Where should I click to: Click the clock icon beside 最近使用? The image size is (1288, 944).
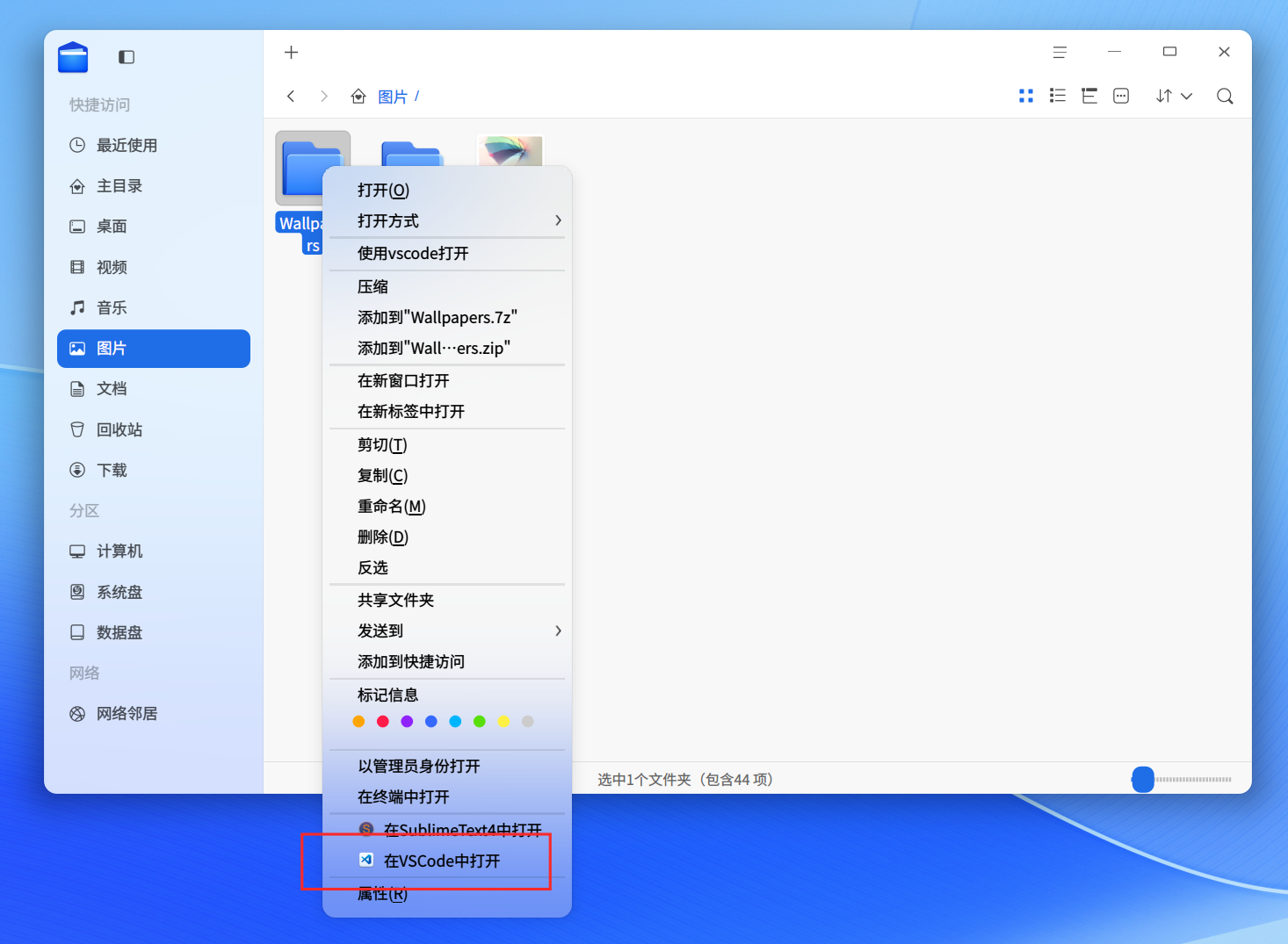pyautogui.click(x=77, y=145)
